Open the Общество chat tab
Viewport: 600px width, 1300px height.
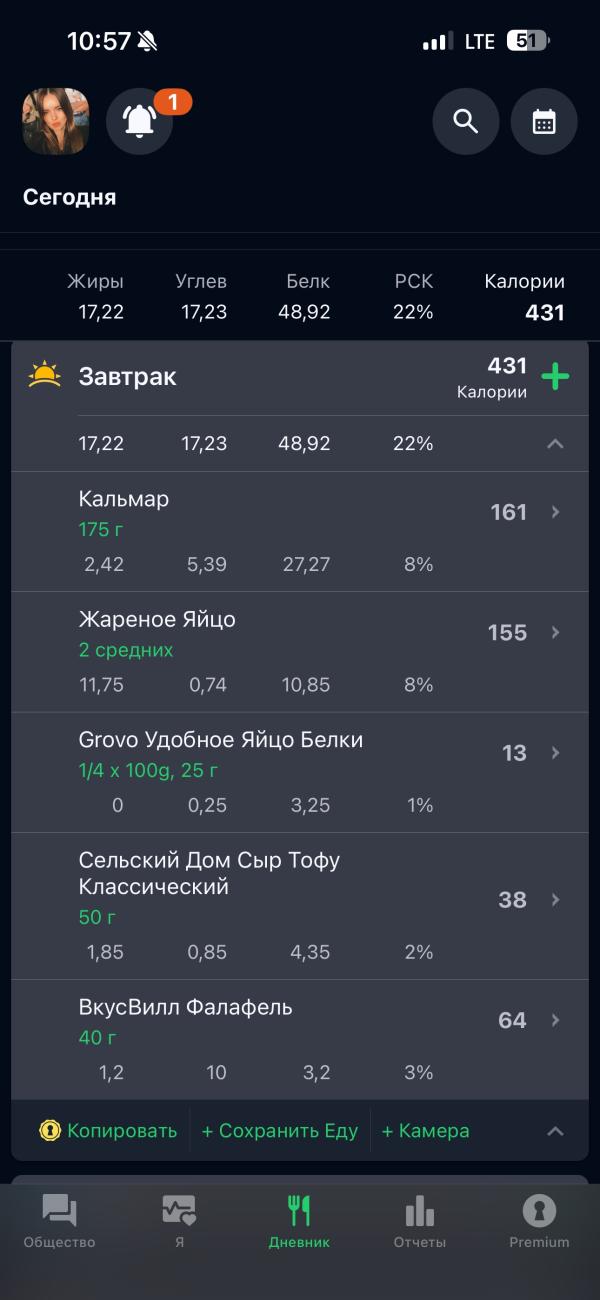[x=59, y=1222]
